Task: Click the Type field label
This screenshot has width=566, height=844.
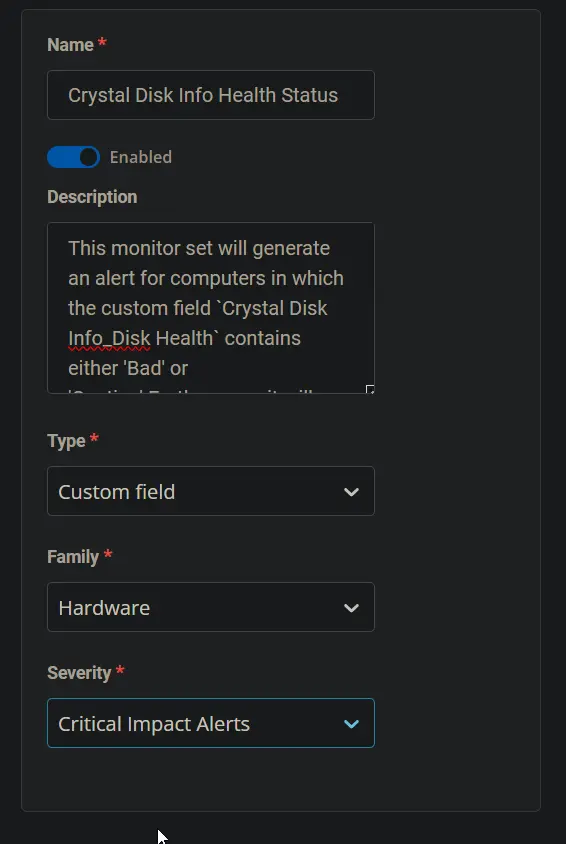Action: [x=66, y=441]
